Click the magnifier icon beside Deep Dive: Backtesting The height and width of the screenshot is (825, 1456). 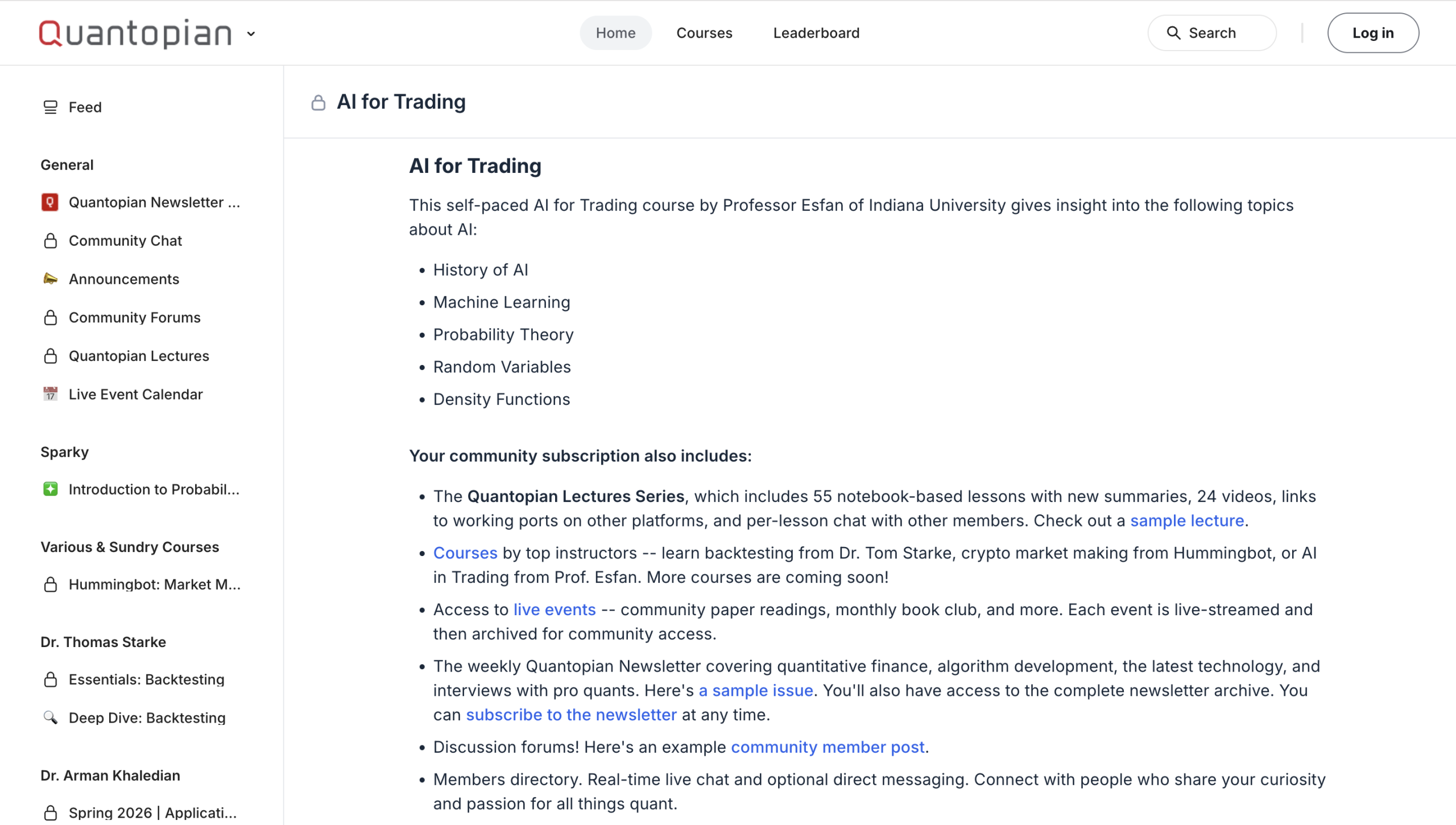(50, 718)
